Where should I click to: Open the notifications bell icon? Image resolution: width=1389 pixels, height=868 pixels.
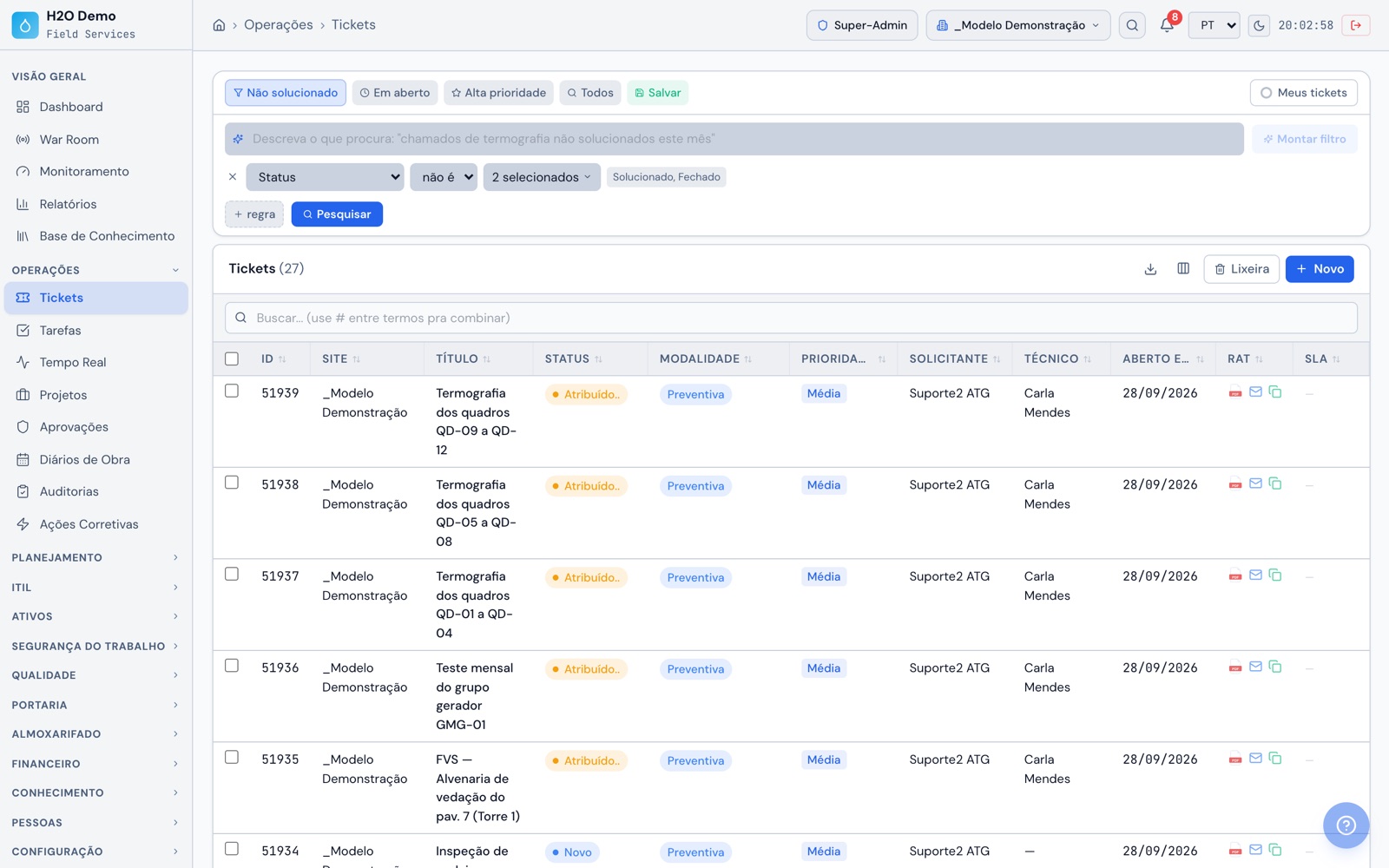1167,25
